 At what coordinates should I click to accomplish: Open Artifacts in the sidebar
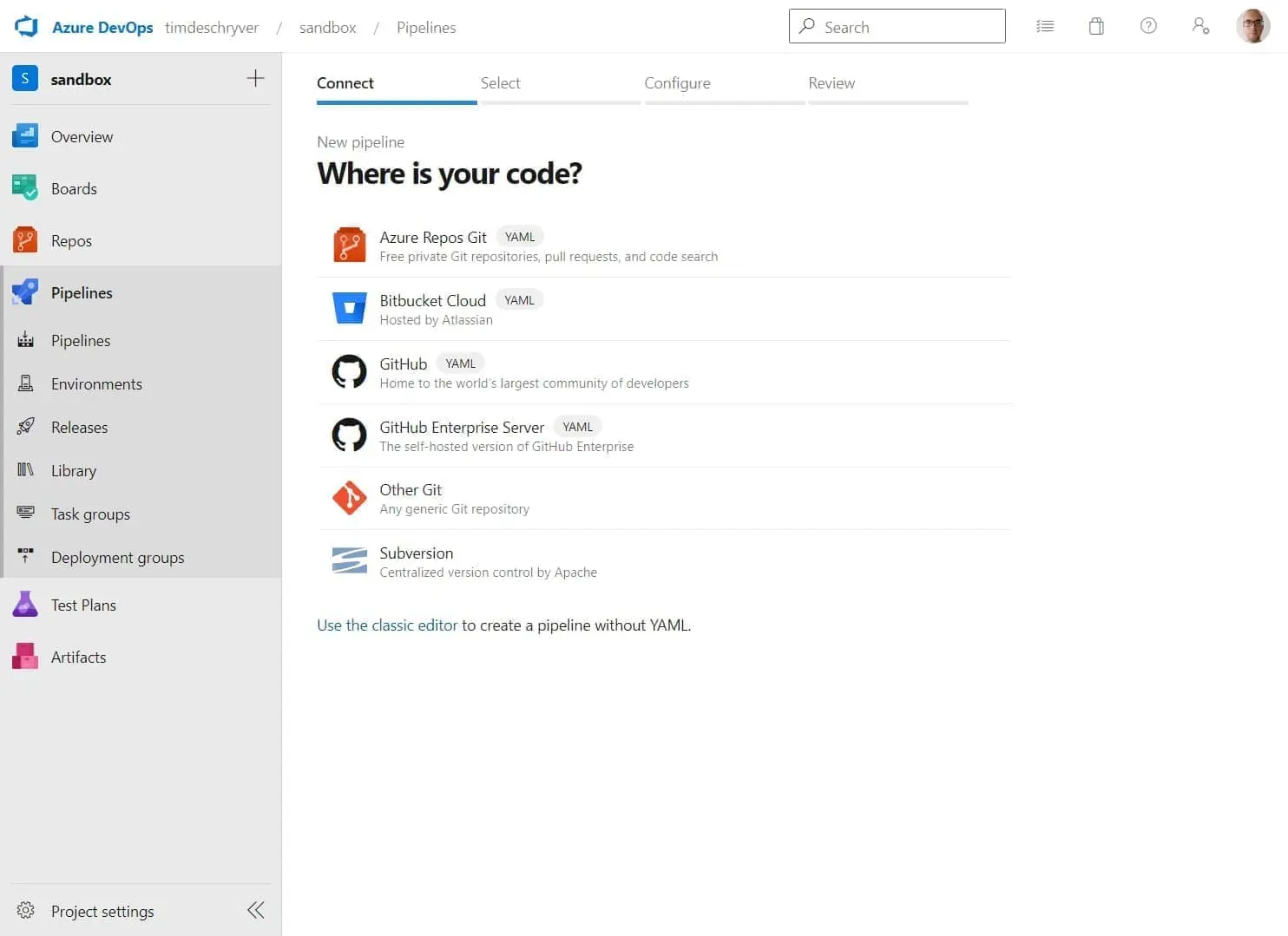(141, 657)
